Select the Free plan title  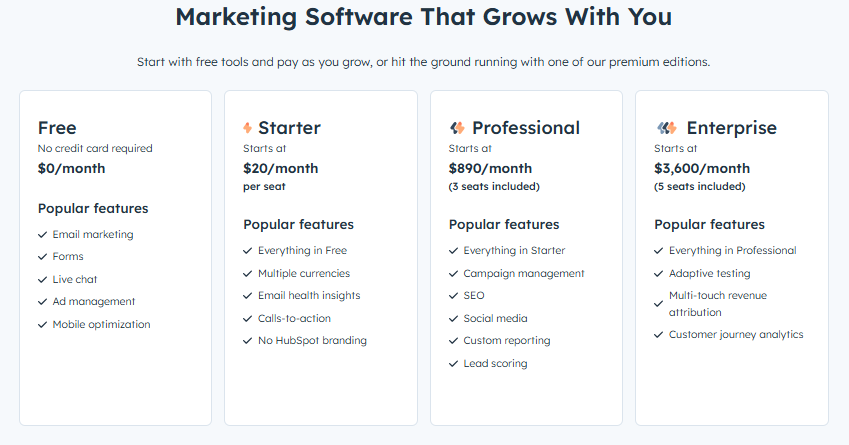pyautogui.click(x=57, y=127)
